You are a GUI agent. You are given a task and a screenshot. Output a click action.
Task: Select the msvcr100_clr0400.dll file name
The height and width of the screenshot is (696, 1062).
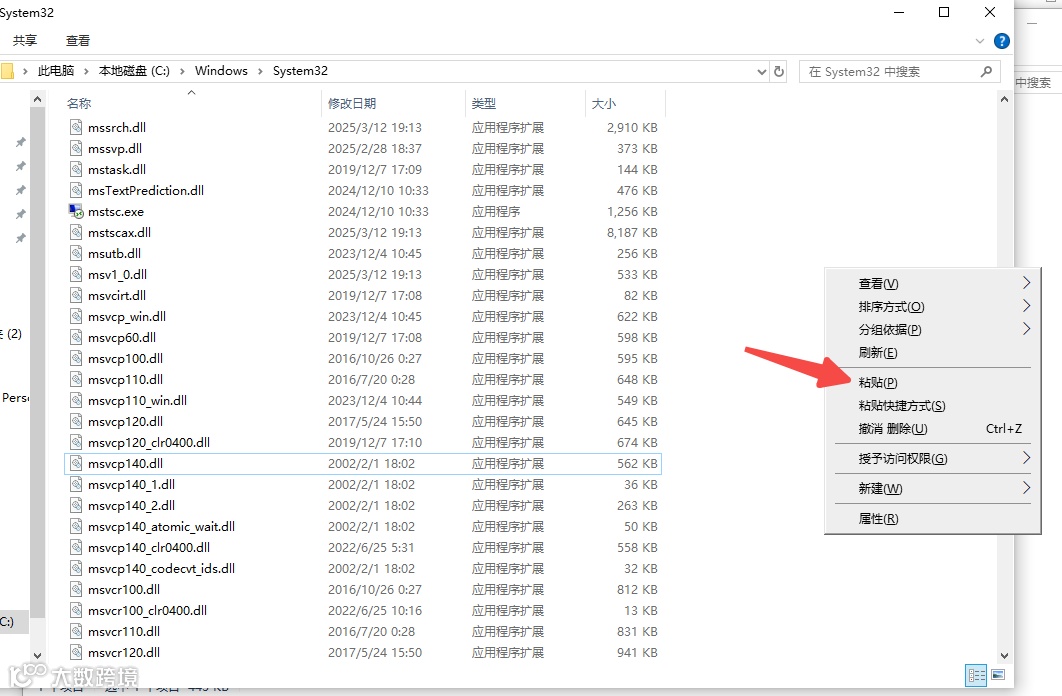tap(148, 610)
